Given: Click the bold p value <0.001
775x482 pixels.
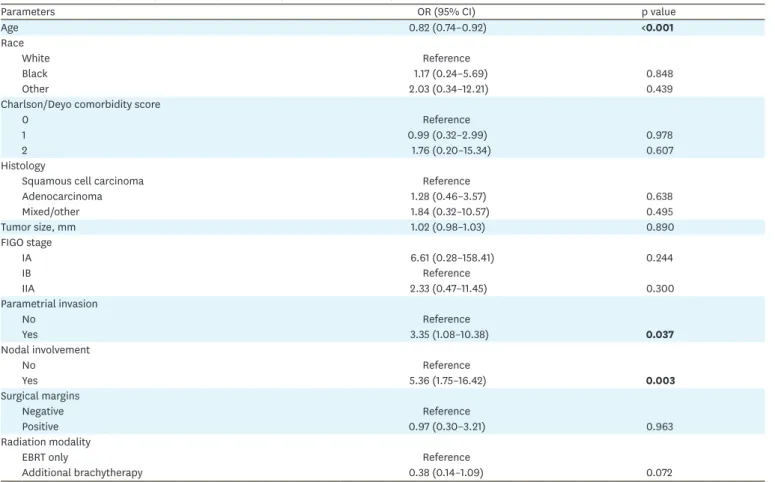Looking at the screenshot, I should pos(658,28).
